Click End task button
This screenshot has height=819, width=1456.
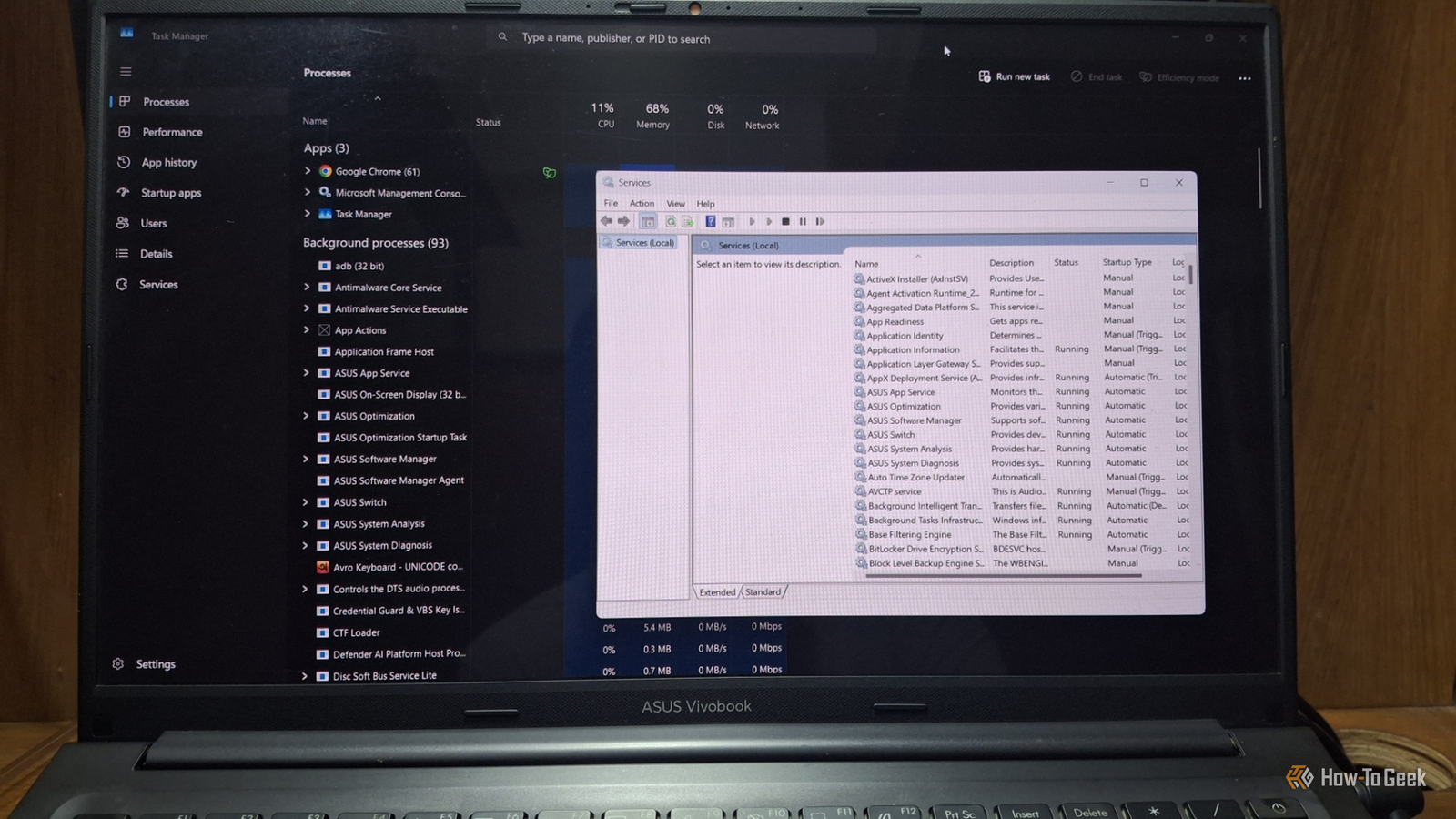coord(1097,77)
